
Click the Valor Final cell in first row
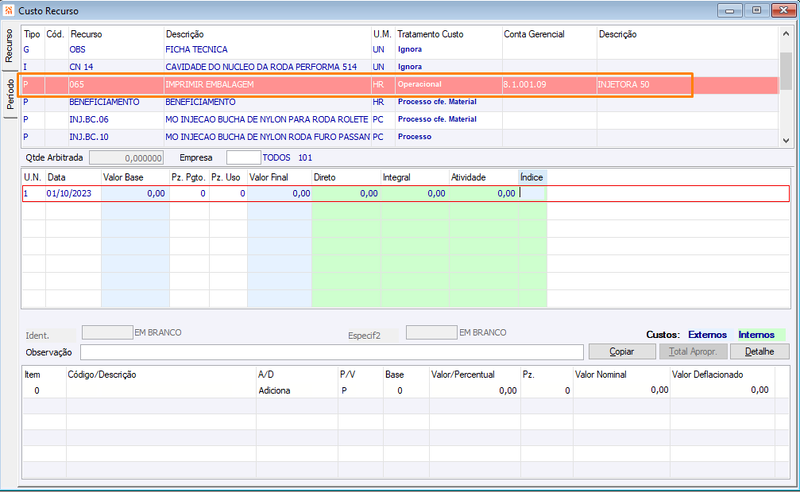pos(279,193)
